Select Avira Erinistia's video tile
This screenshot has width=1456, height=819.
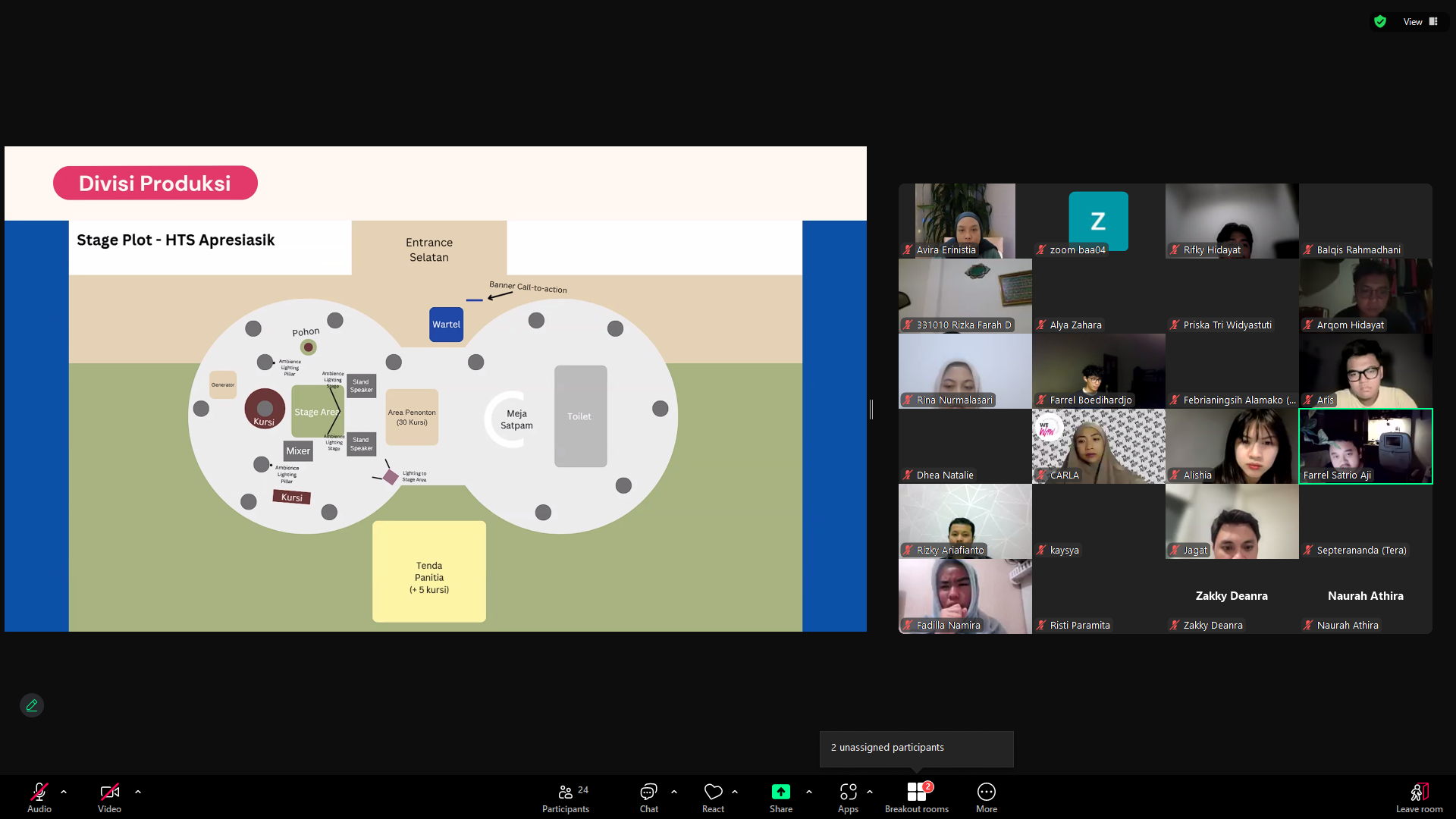[x=965, y=221]
